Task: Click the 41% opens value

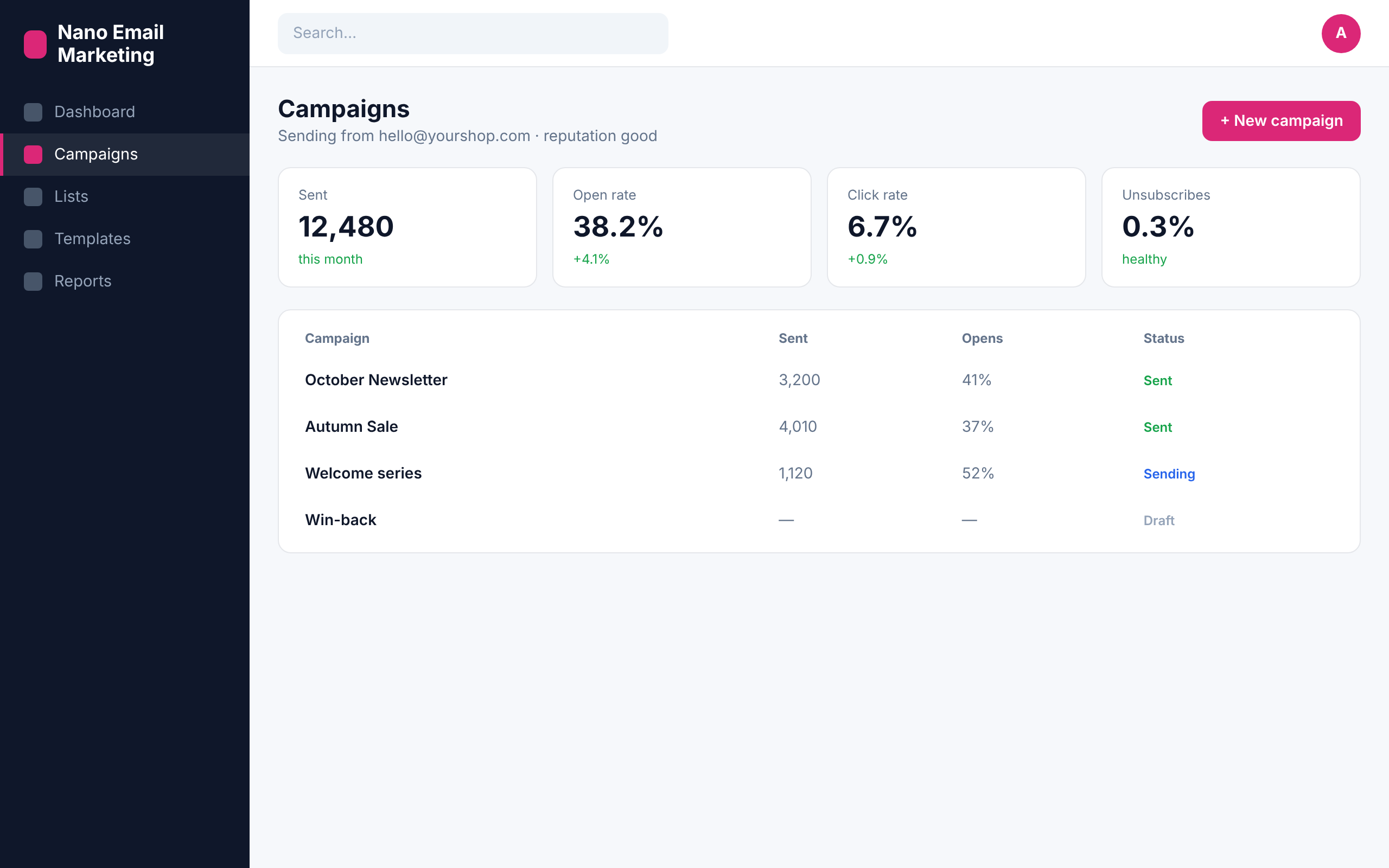Action: coord(977,380)
